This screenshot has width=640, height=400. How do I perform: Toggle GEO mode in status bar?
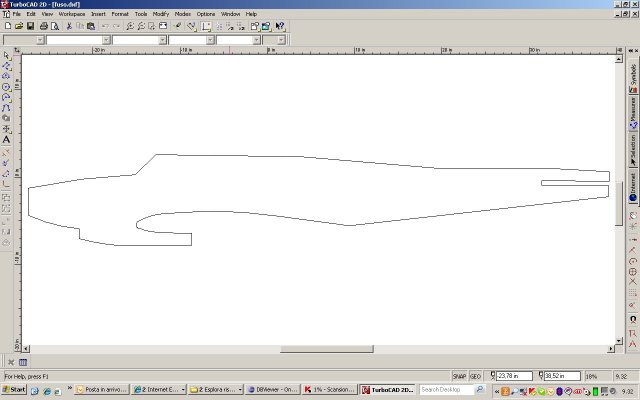point(476,376)
